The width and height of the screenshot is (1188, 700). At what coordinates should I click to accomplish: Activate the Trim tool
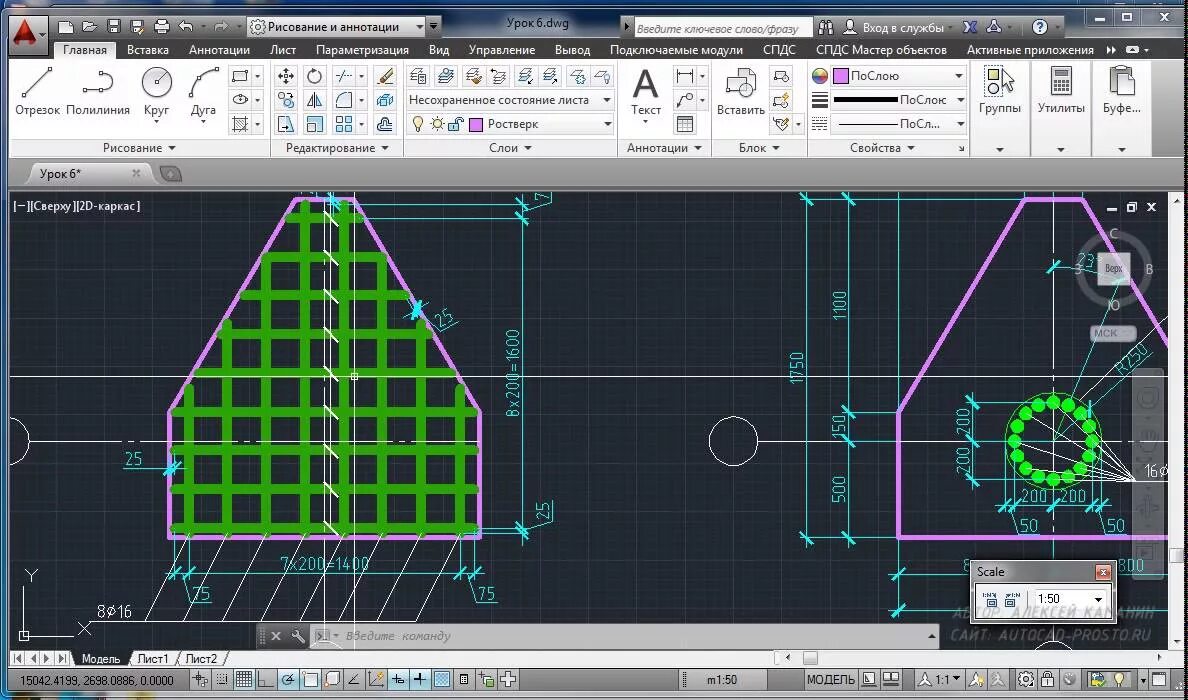[344, 76]
